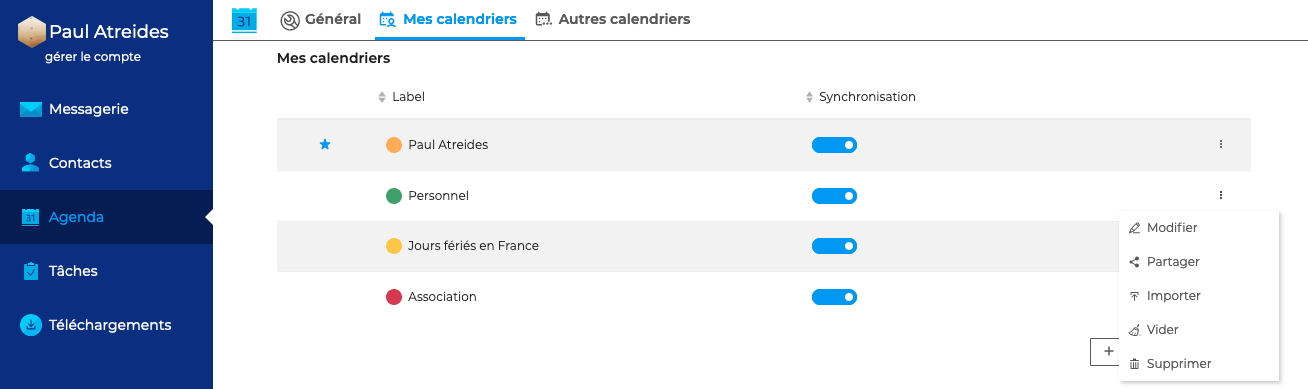Disable synchronisation for Paul Atreides calendar
The image size is (1308, 389).
point(834,145)
